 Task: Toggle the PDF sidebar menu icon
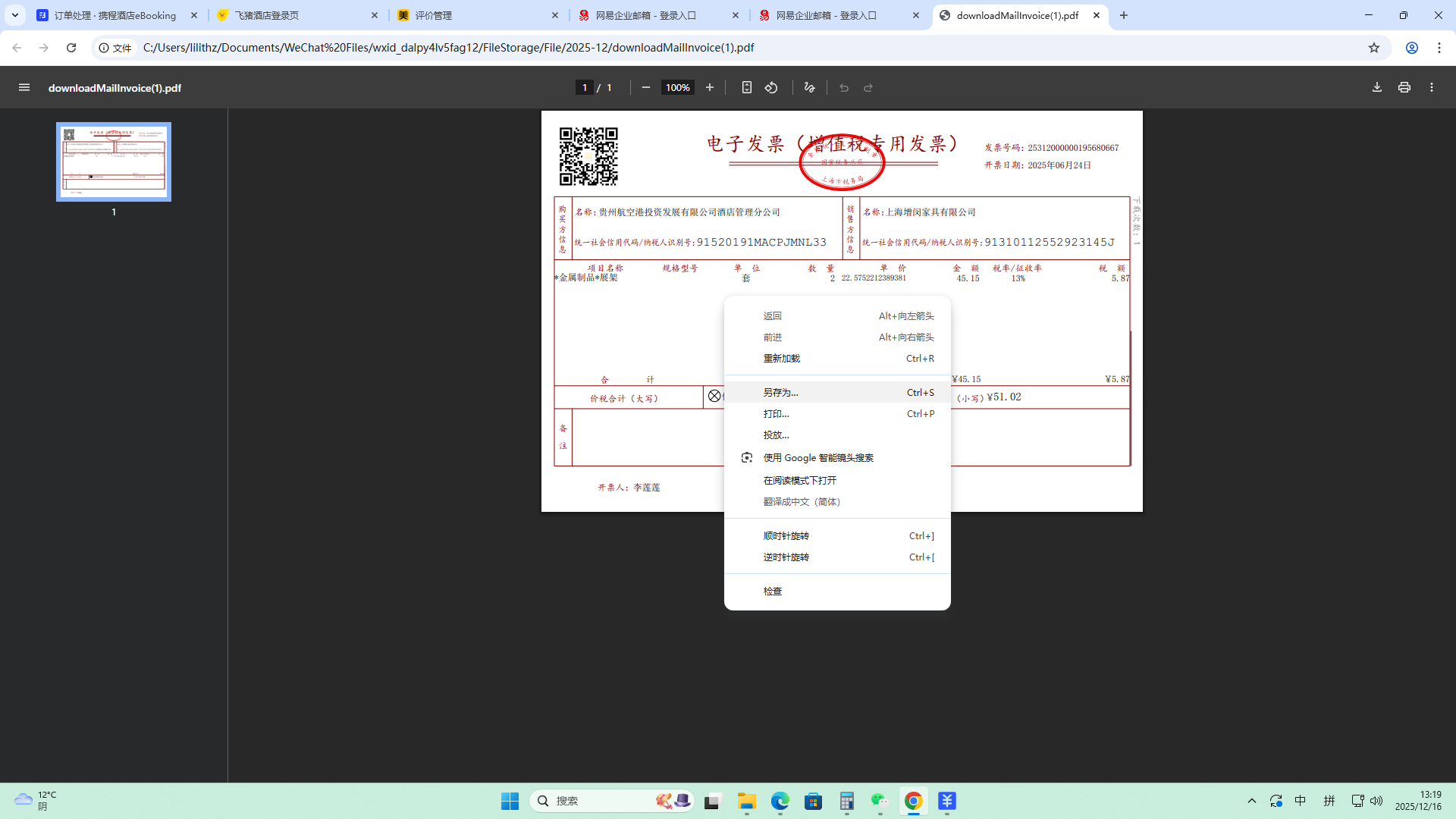[24, 88]
